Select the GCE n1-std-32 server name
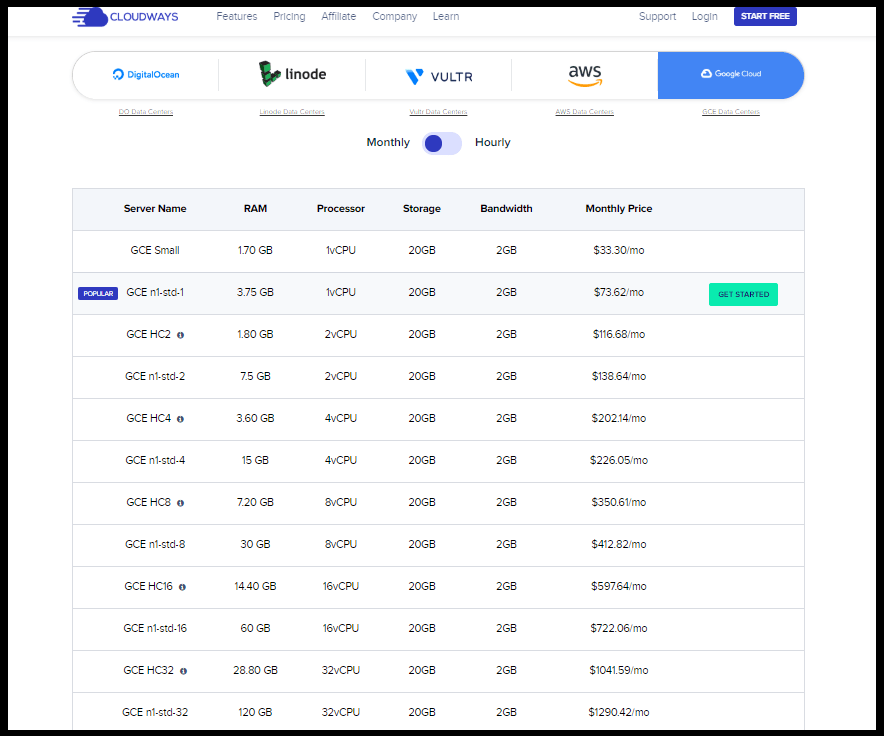884x736 pixels. [x=155, y=712]
